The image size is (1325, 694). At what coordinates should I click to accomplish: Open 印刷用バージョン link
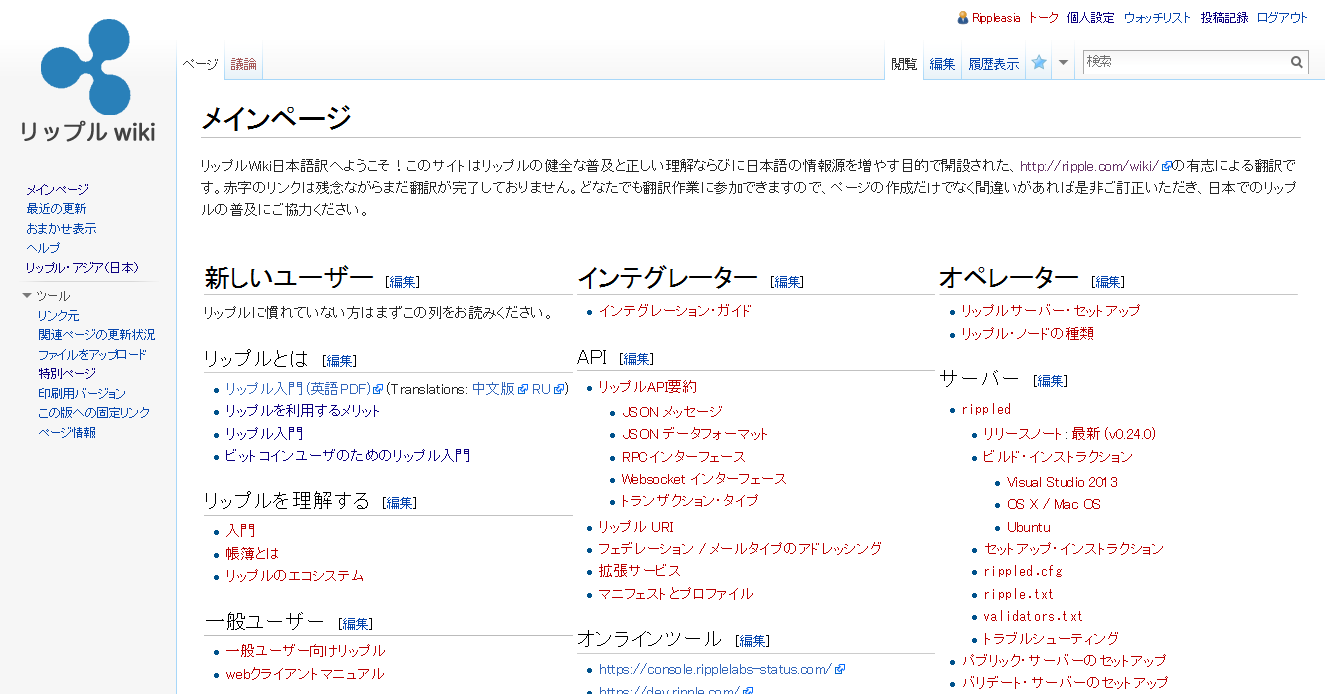tap(82, 394)
